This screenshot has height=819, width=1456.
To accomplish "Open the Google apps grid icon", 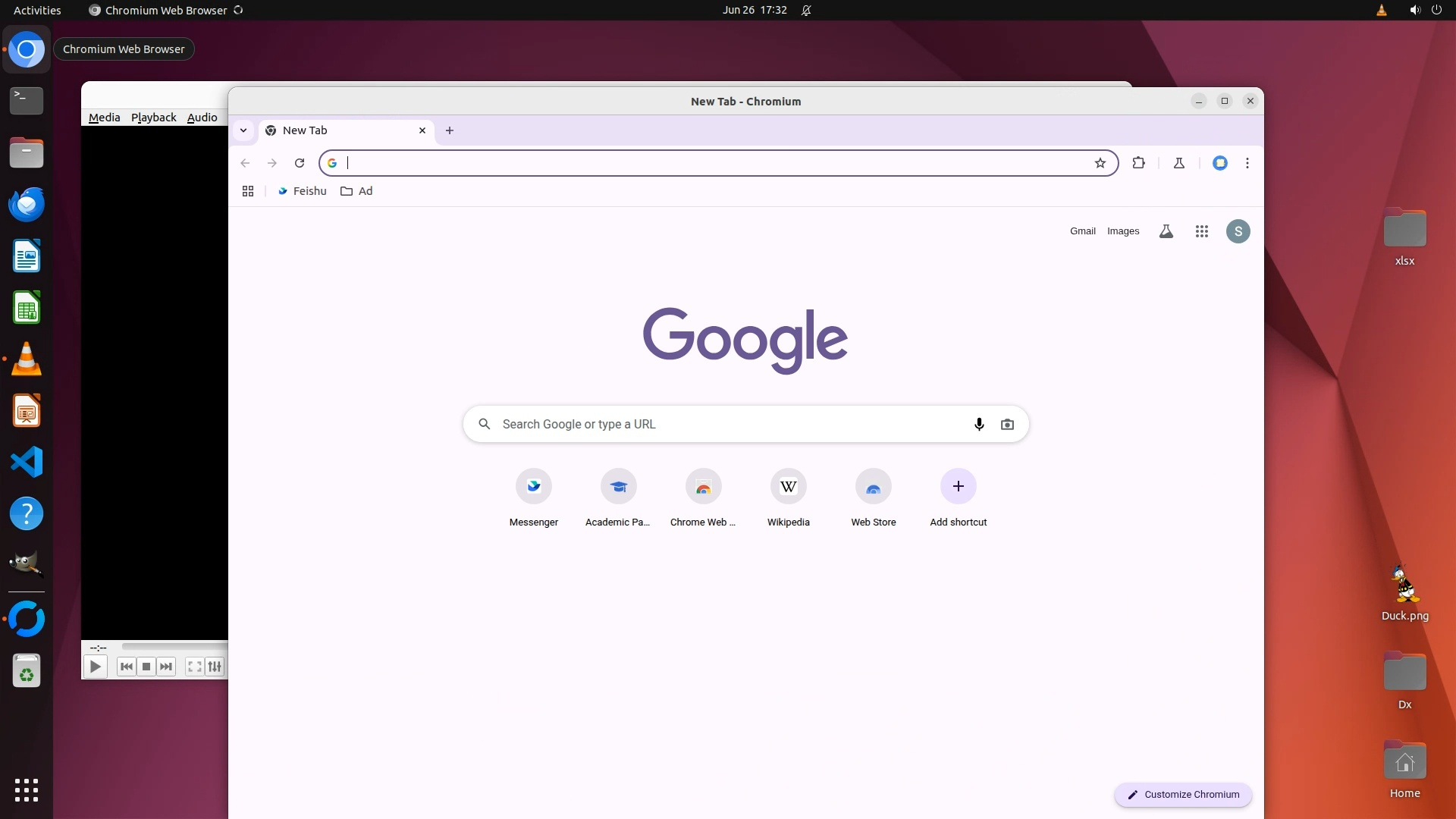I will point(1201,231).
